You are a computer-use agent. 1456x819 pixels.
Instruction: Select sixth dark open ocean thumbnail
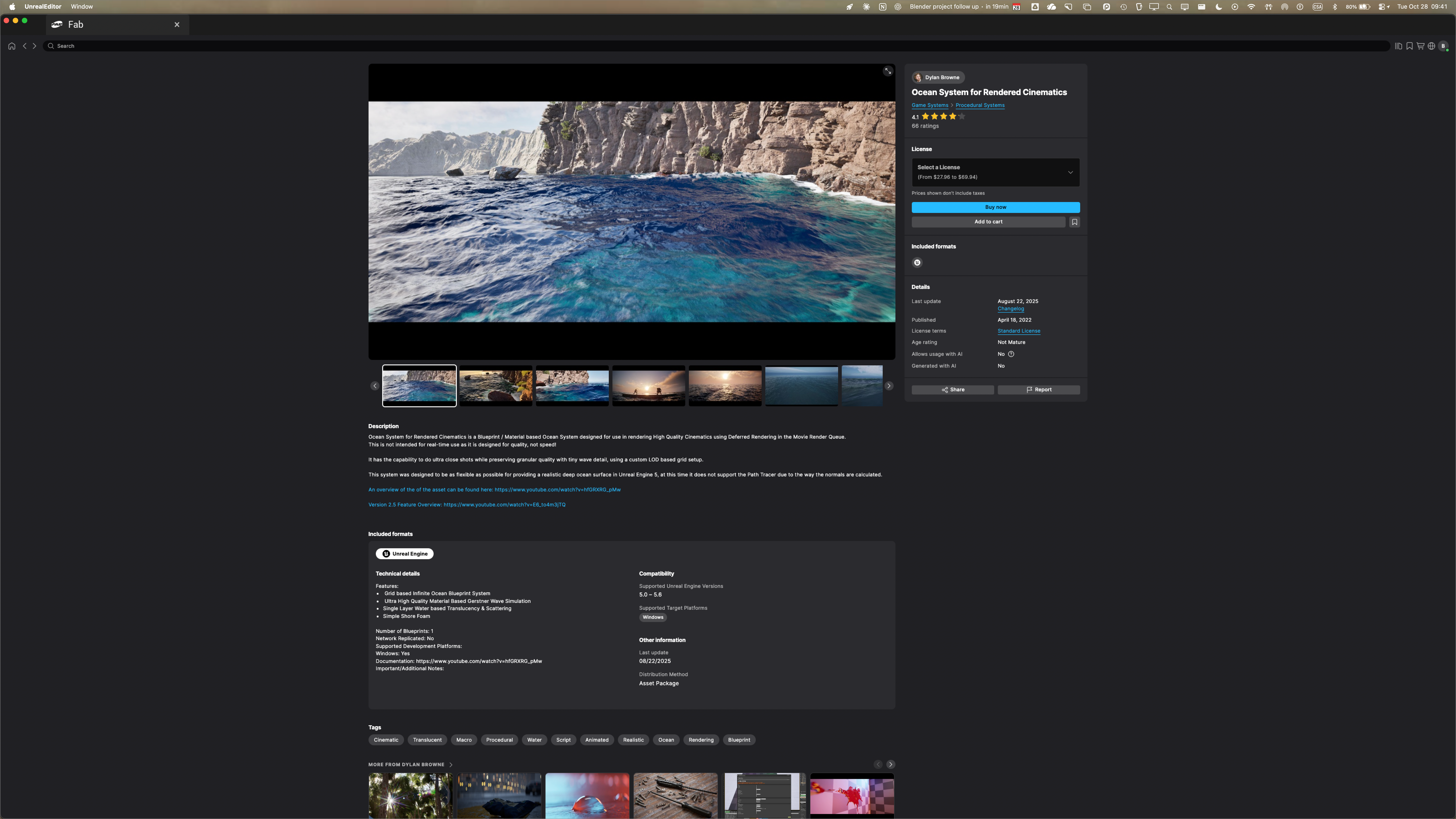tap(801, 386)
